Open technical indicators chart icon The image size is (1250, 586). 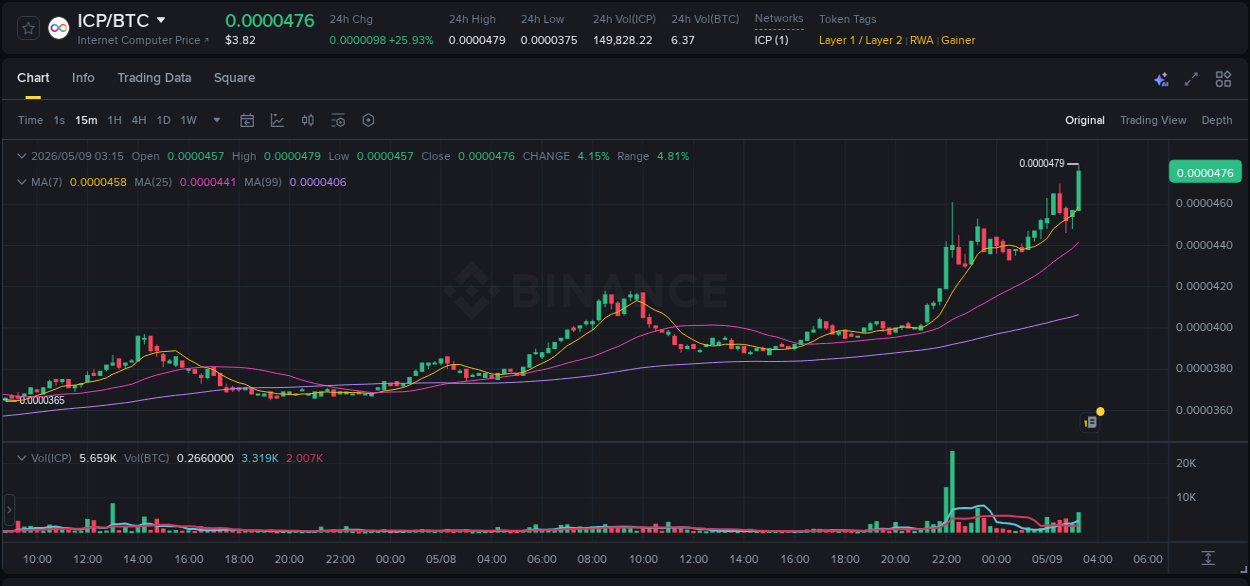[x=277, y=120]
